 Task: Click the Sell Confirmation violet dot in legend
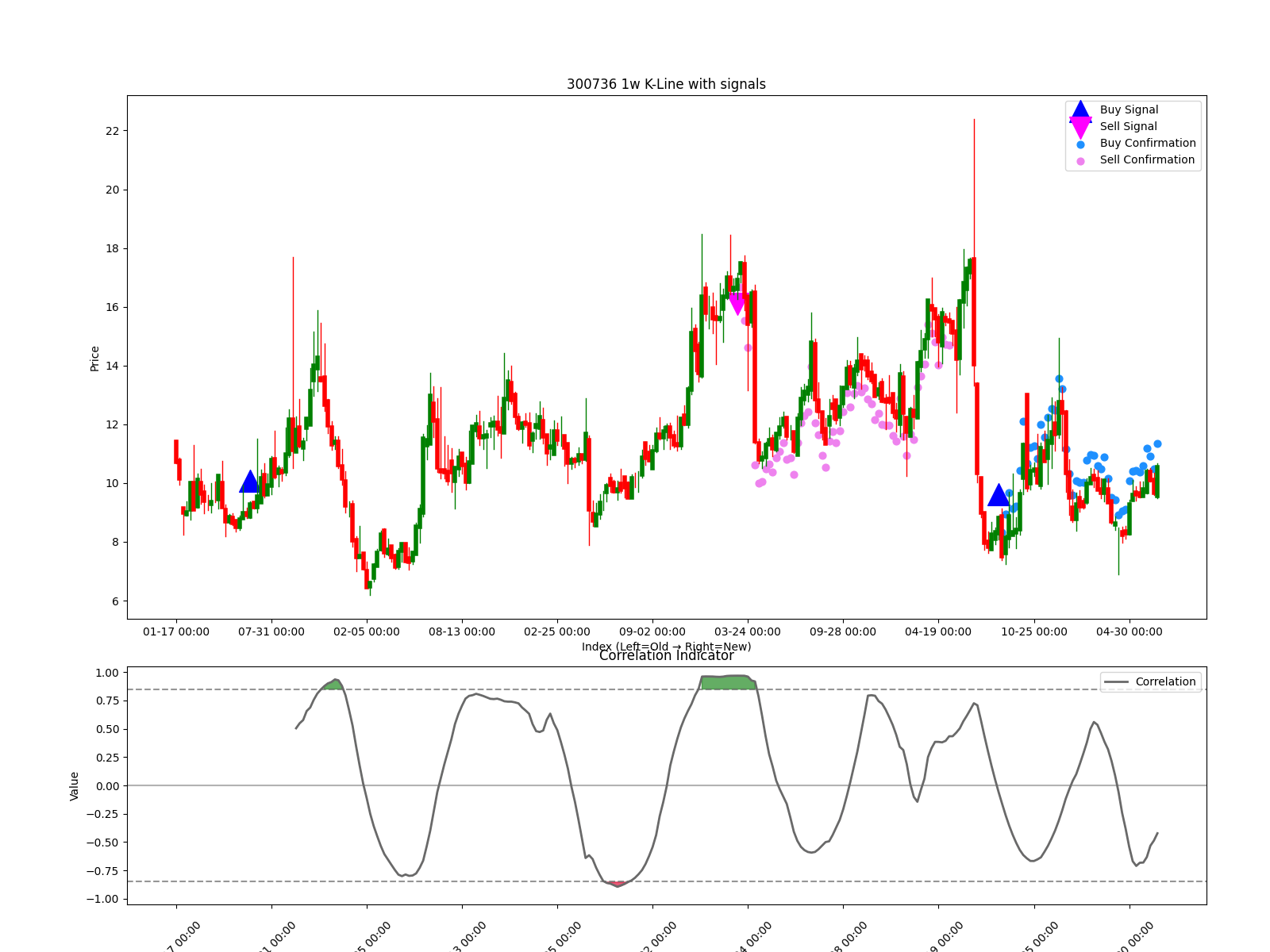tap(1080, 161)
